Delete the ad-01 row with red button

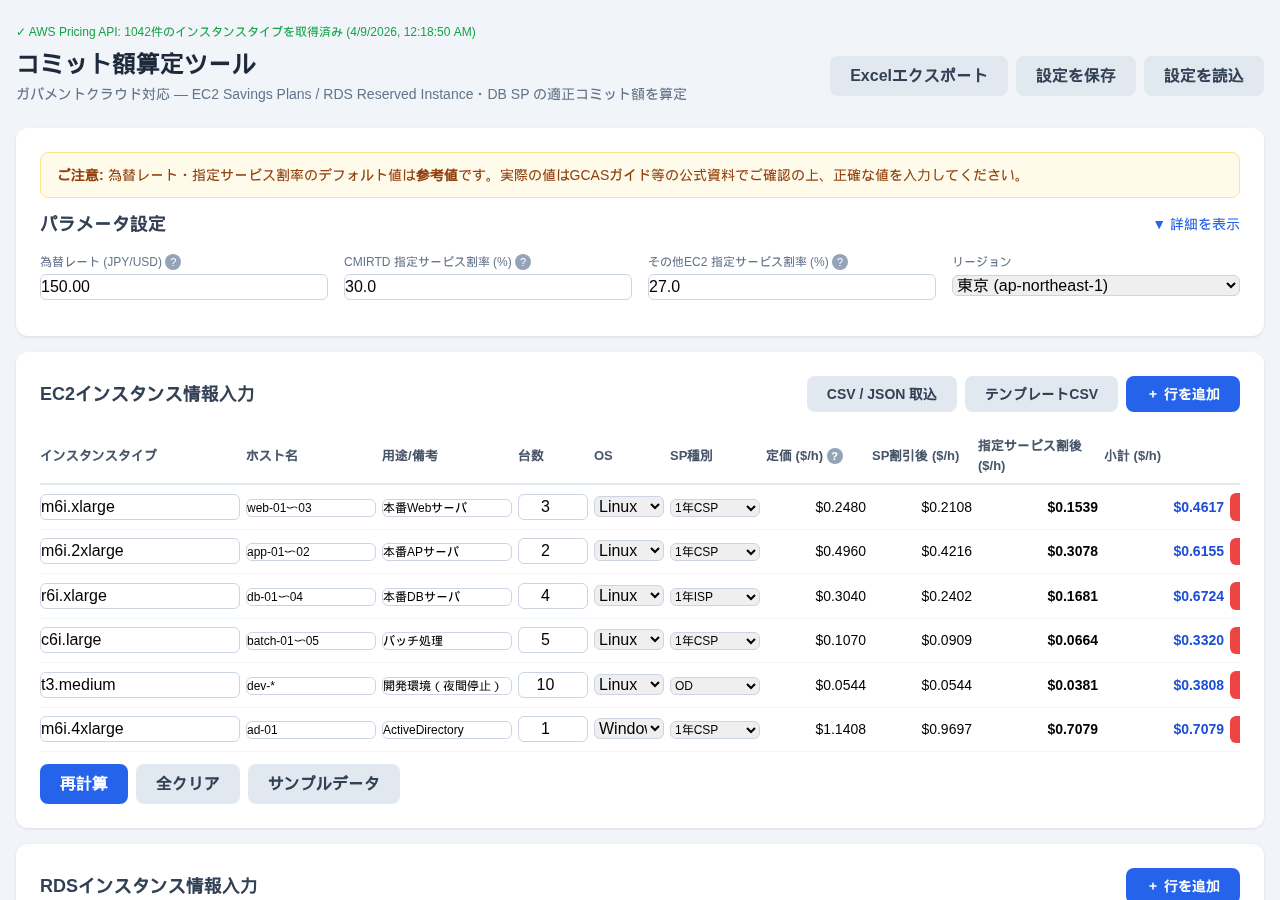[1235, 729]
